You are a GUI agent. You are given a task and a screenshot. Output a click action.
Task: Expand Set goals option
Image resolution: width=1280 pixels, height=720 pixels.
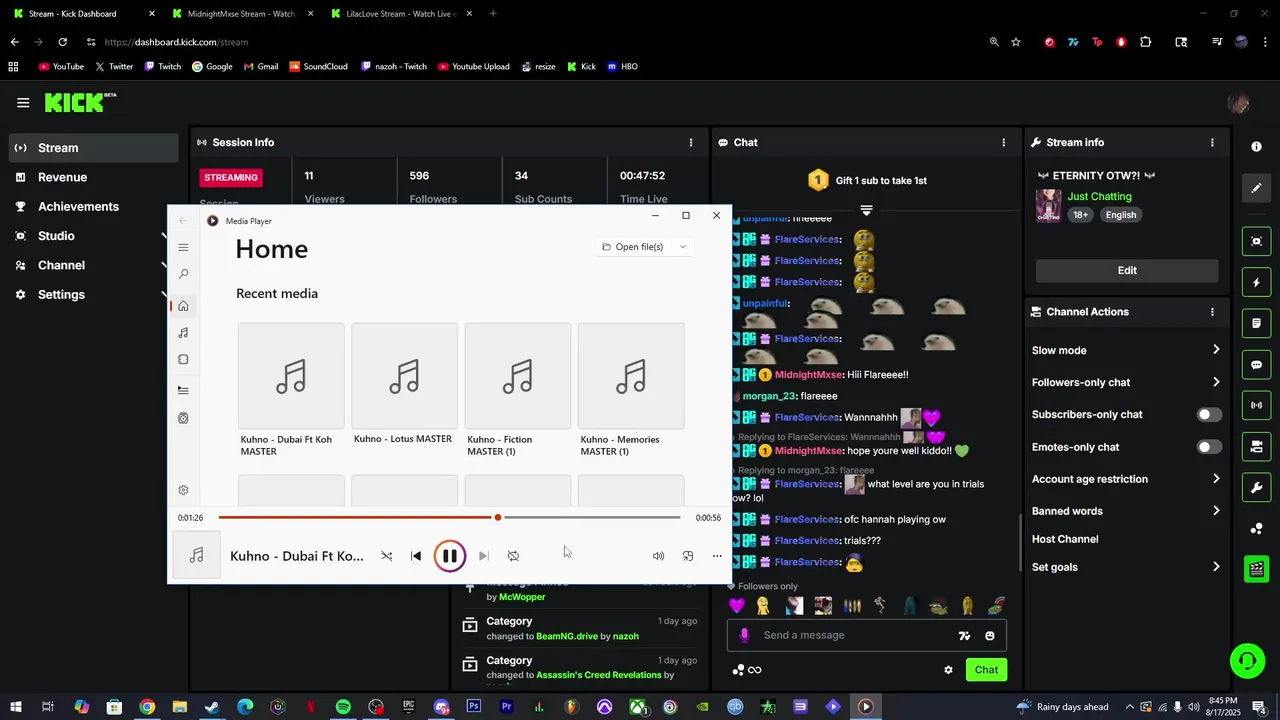(1216, 567)
